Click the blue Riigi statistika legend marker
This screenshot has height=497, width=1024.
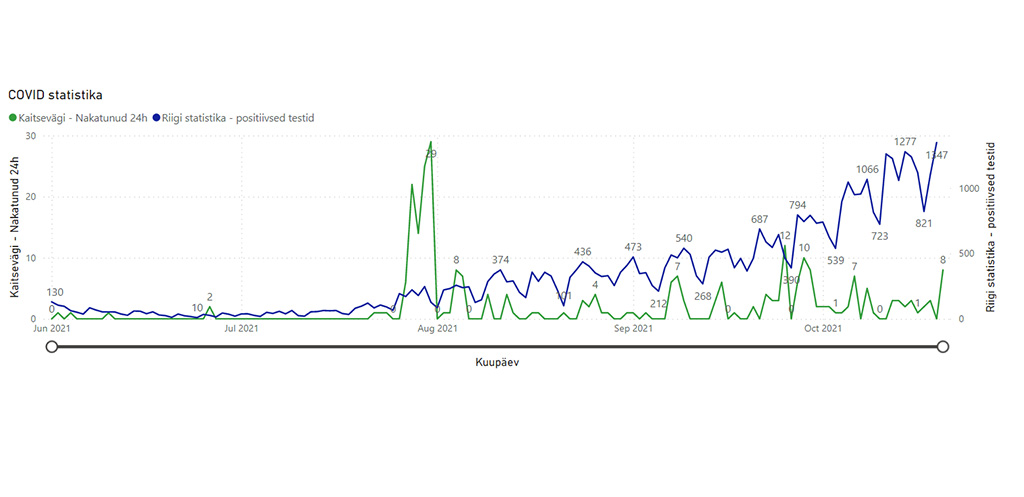[x=157, y=118]
